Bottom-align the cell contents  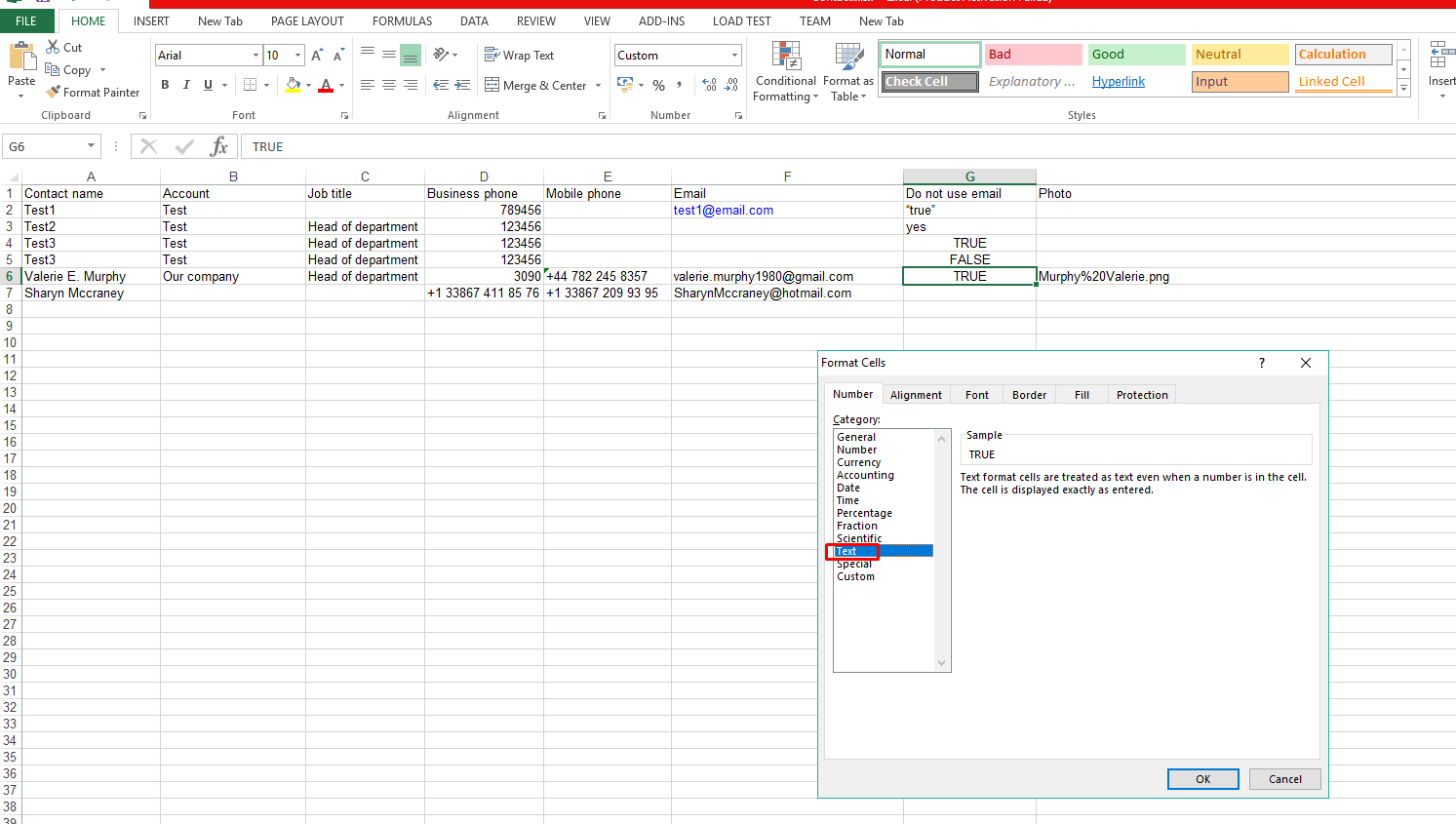coord(411,55)
